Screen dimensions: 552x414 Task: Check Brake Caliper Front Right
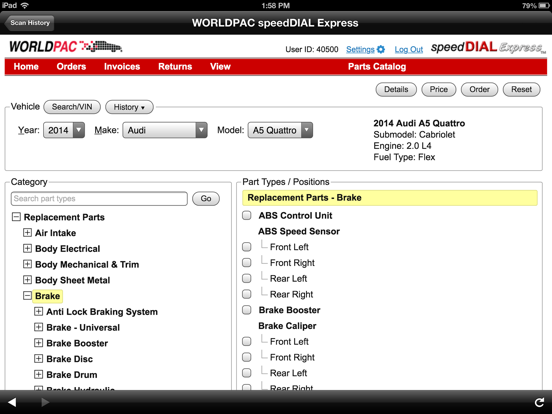pyautogui.click(x=247, y=357)
